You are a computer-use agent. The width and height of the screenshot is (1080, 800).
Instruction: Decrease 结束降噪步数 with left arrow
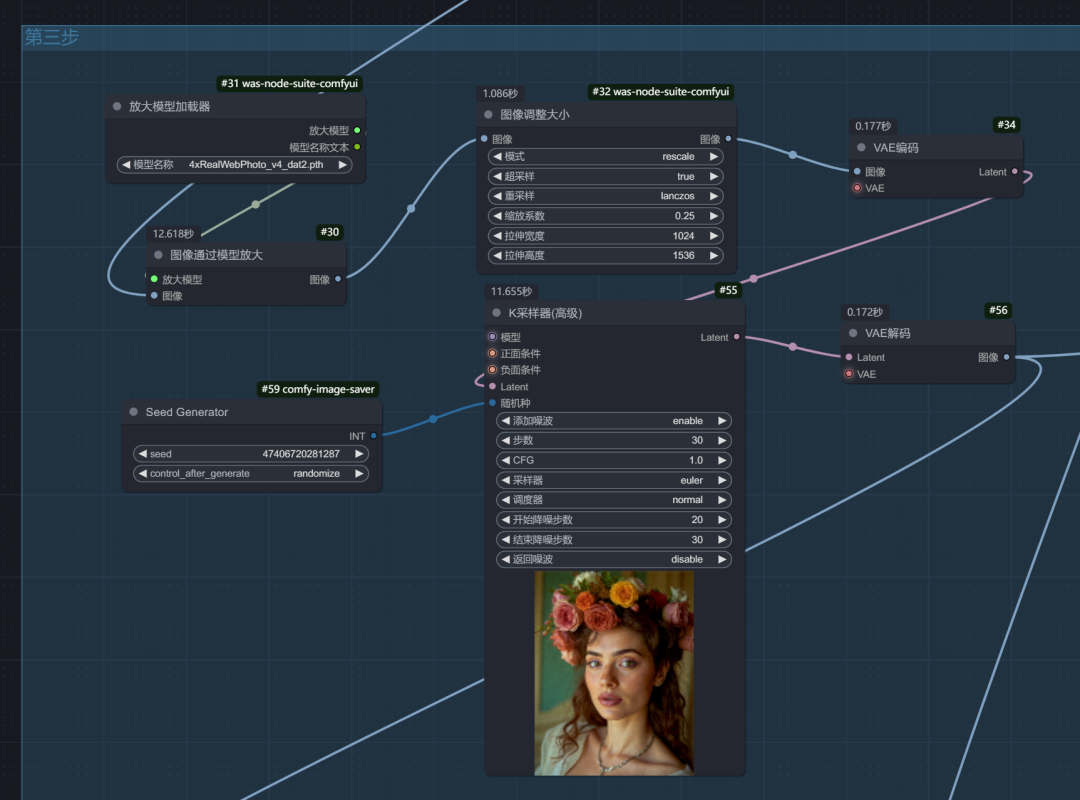[506, 540]
